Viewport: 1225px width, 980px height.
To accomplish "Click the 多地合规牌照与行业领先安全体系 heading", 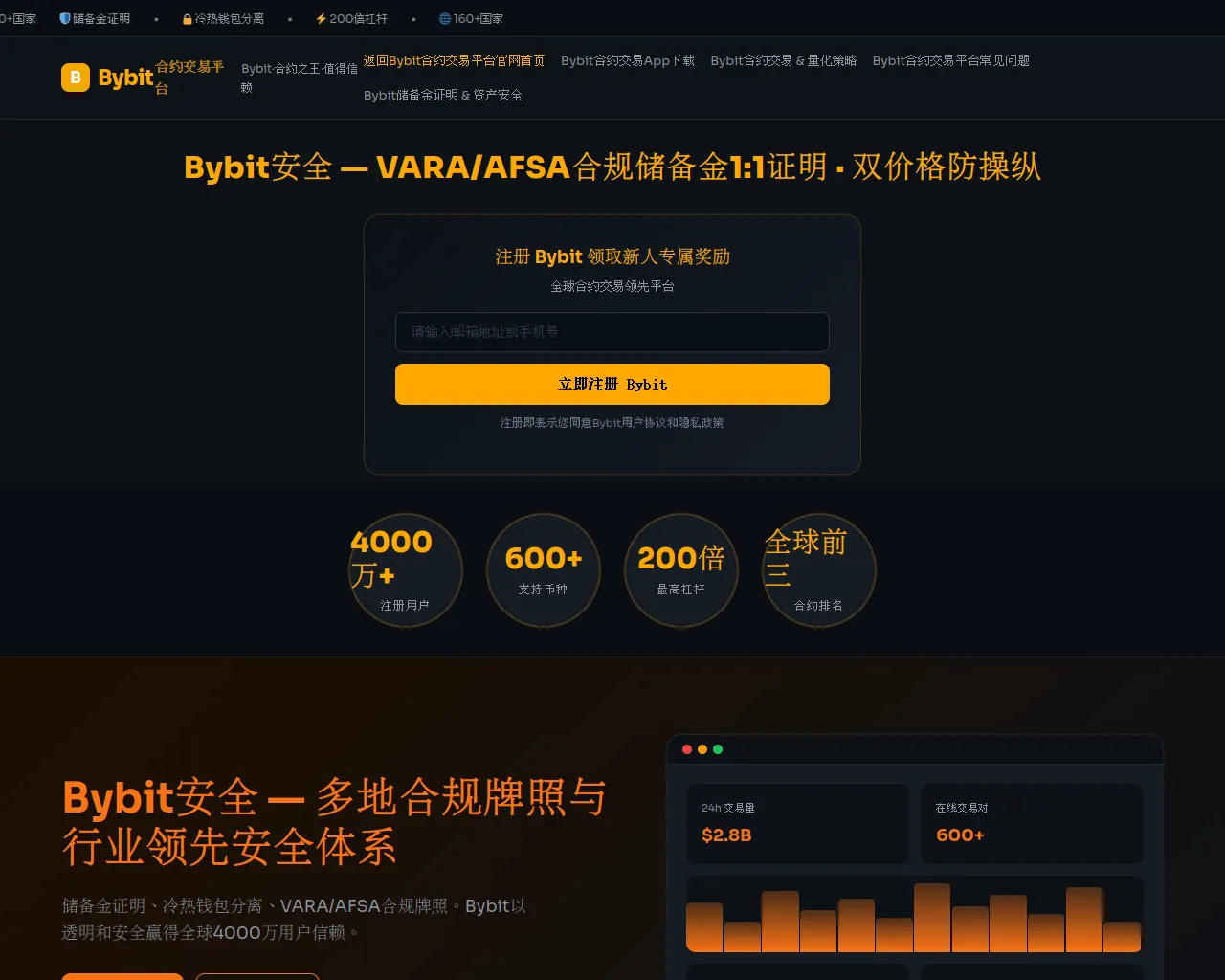I will pos(334,822).
